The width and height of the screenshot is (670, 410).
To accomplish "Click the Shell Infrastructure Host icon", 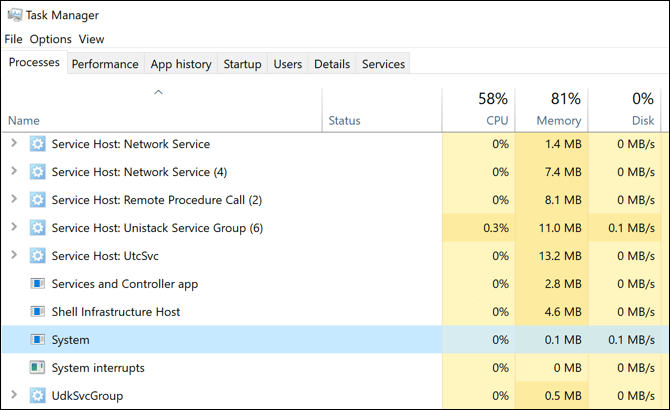I will pyautogui.click(x=38, y=312).
